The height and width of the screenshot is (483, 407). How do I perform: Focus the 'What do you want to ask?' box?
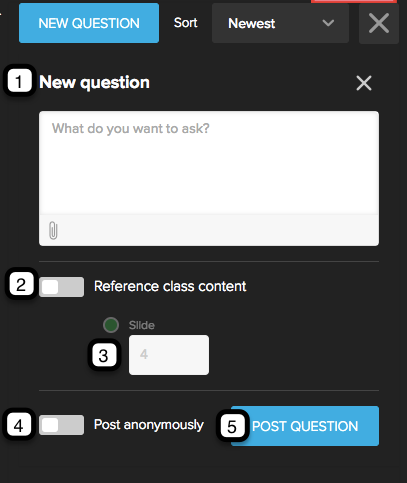[209, 162]
